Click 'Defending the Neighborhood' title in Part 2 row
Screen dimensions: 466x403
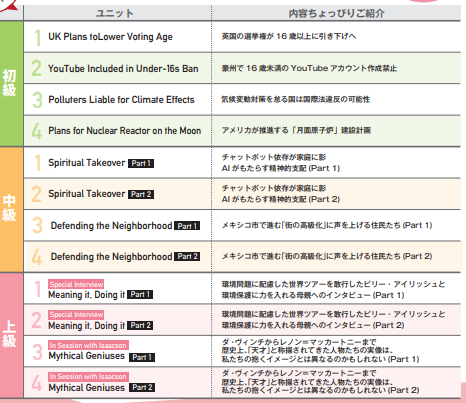pos(111,257)
